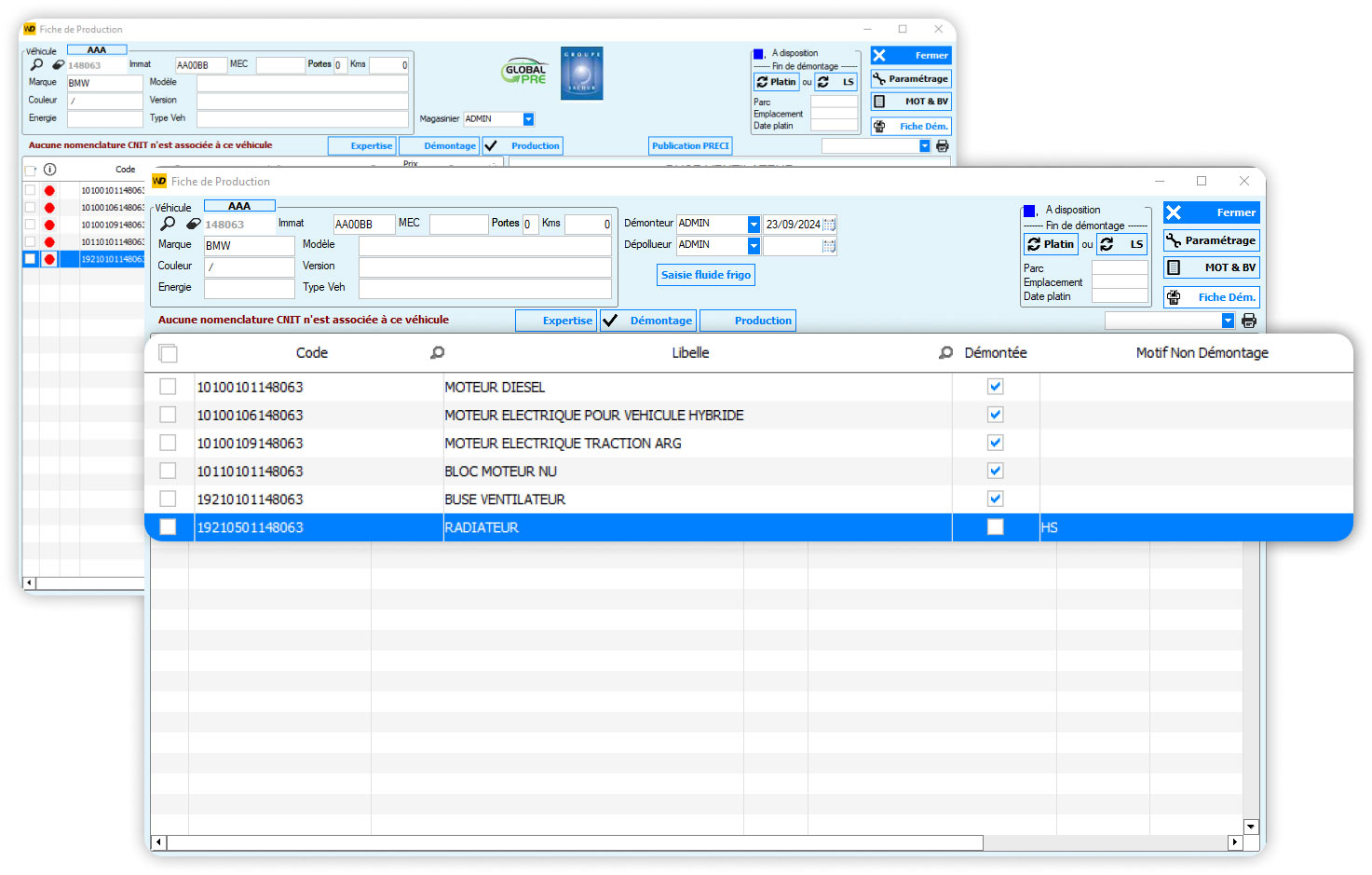Viewport: 1372px width, 875px height.
Task: Click Immat field AA00BB in front window
Action: click(364, 225)
